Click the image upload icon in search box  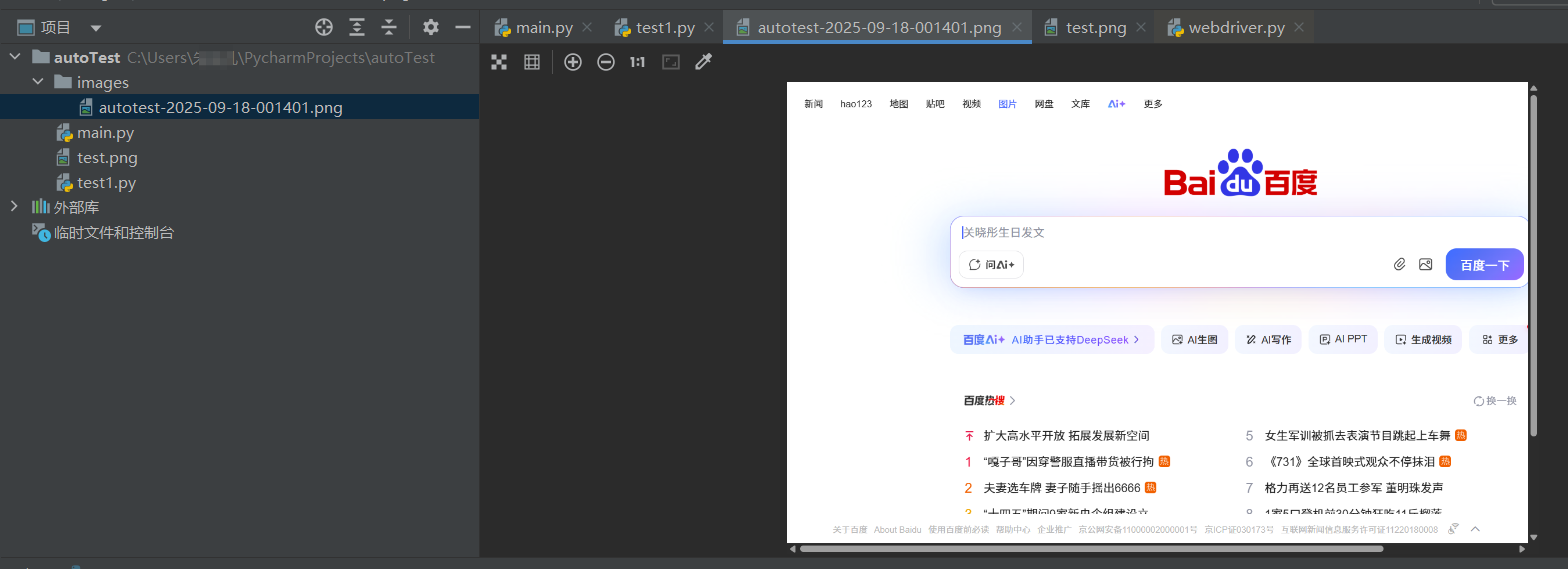1426,265
